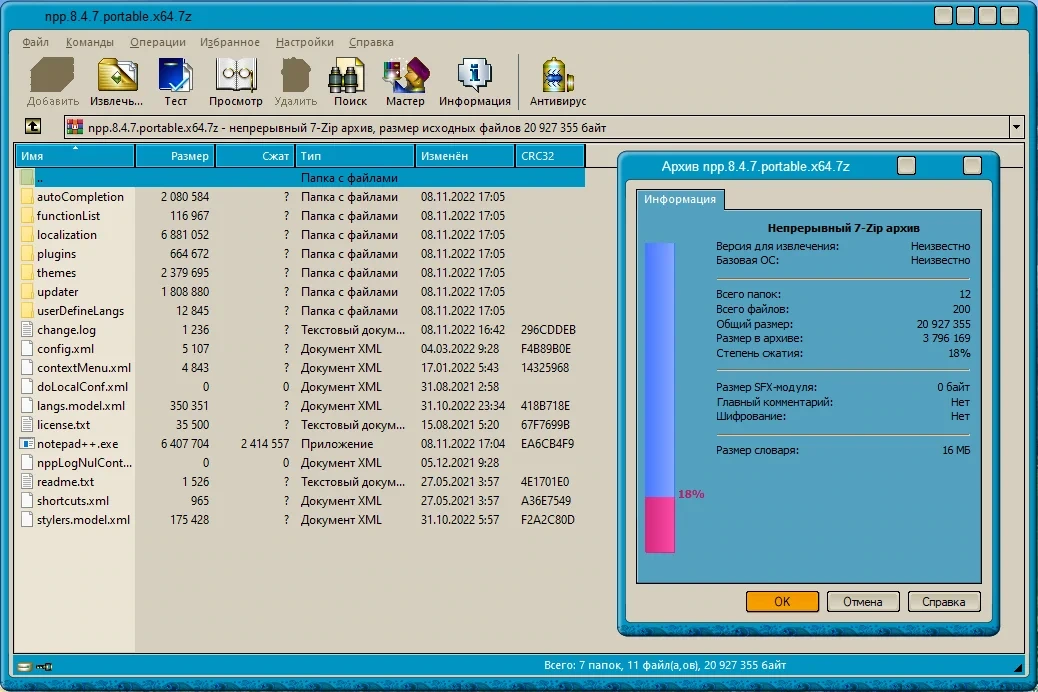Click CRC value EA6CB4F9
This screenshot has width=1038, height=692.
547,444
